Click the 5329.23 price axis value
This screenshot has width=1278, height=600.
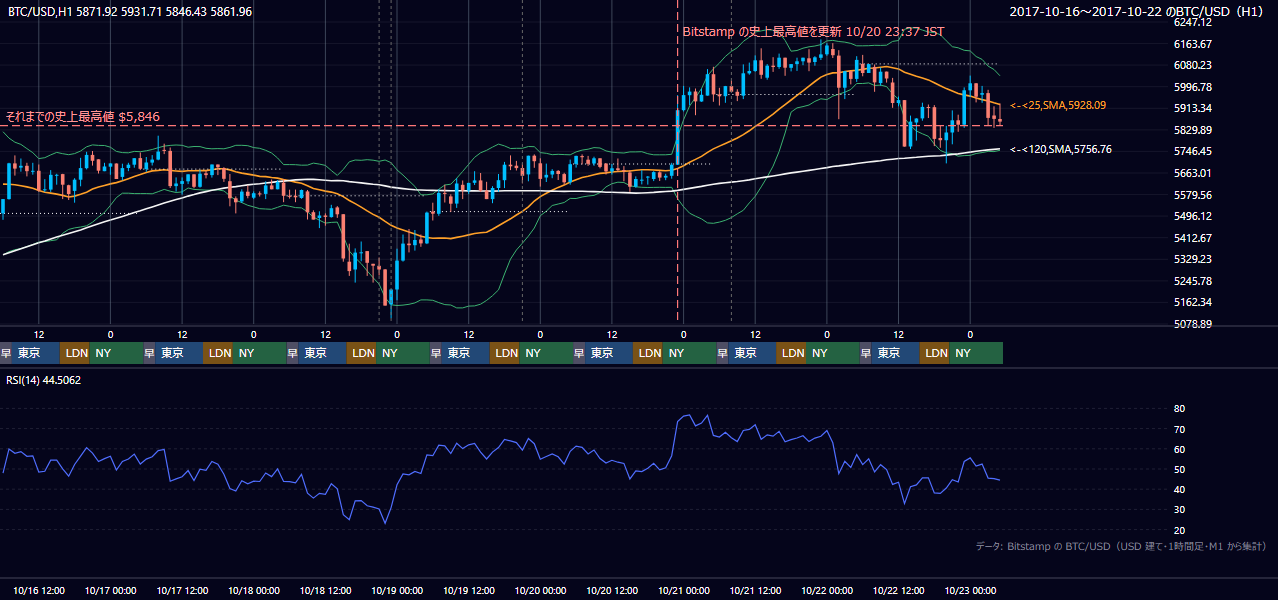tap(1193, 259)
